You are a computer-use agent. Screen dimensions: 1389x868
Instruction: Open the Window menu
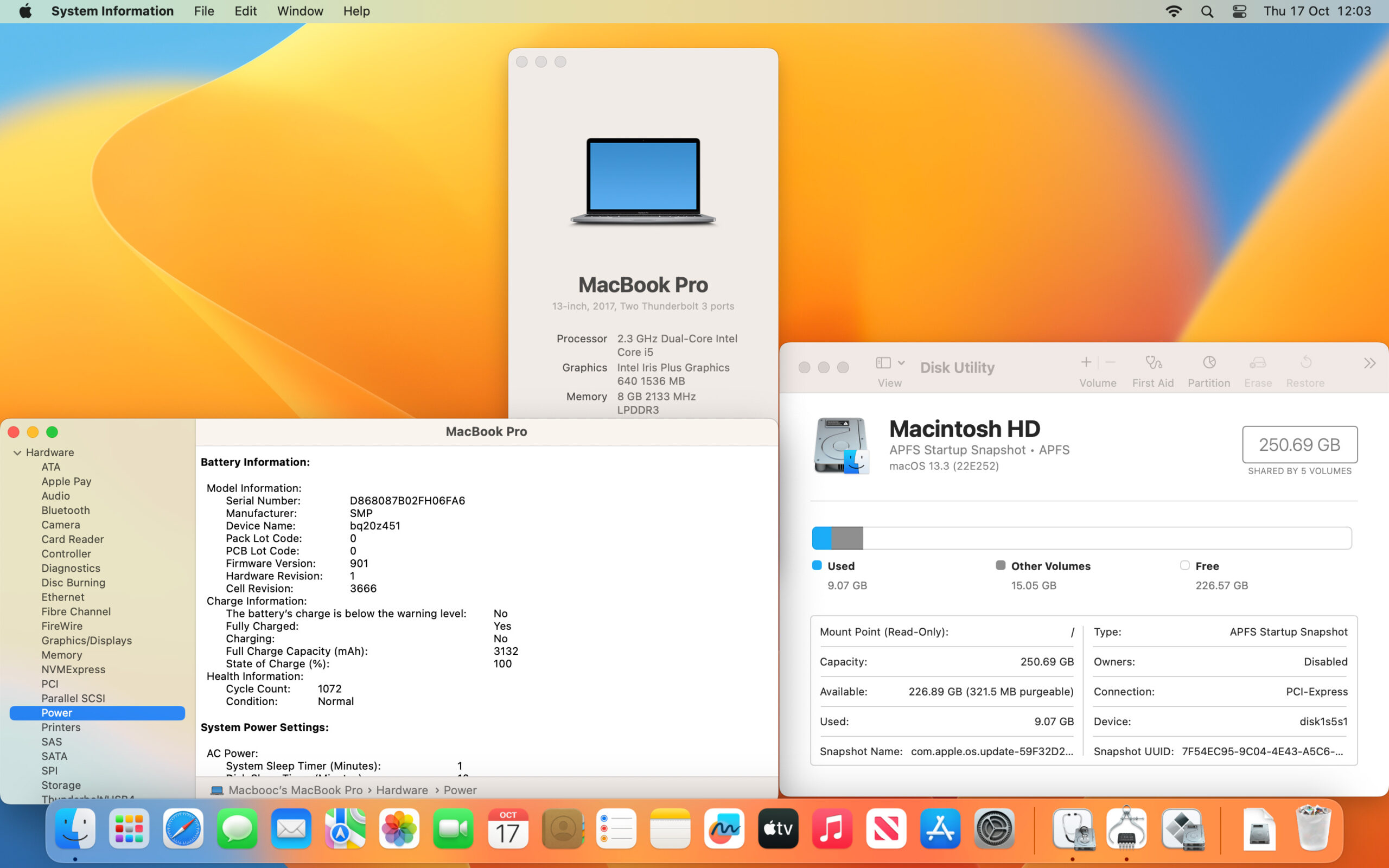(x=300, y=11)
